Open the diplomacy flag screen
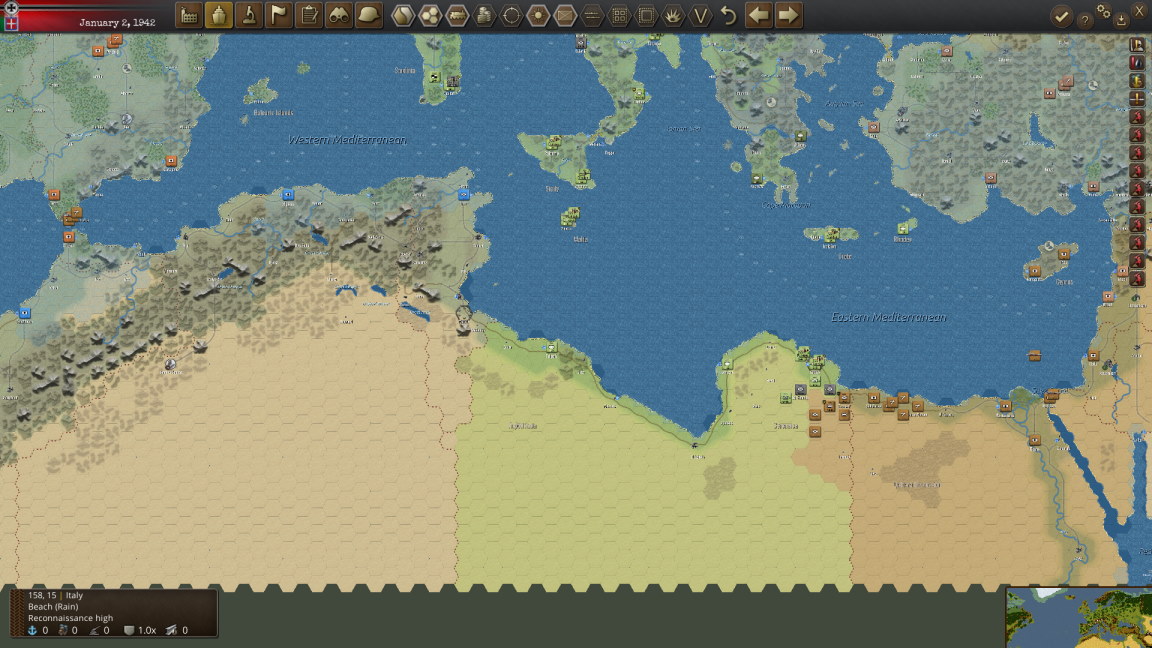Image resolution: width=1152 pixels, height=648 pixels. tap(279, 15)
